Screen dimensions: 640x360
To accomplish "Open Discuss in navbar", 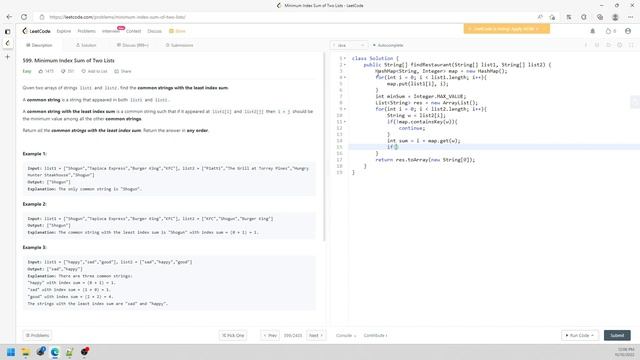I will (154, 31).
